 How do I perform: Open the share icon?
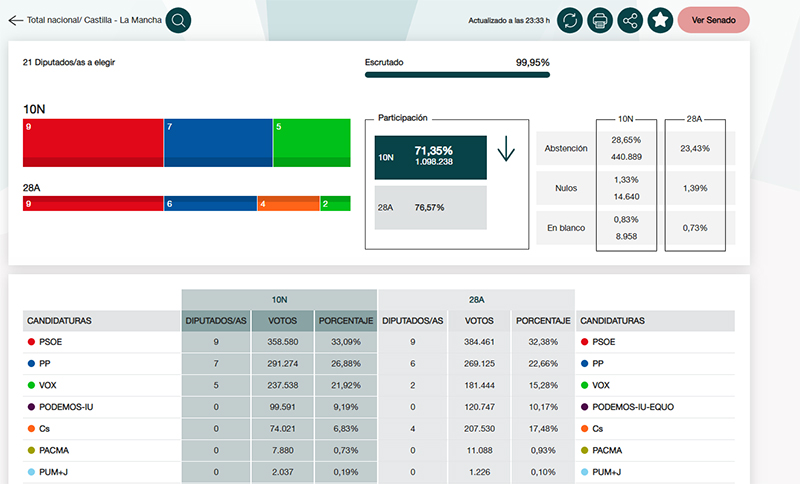[x=630, y=20]
